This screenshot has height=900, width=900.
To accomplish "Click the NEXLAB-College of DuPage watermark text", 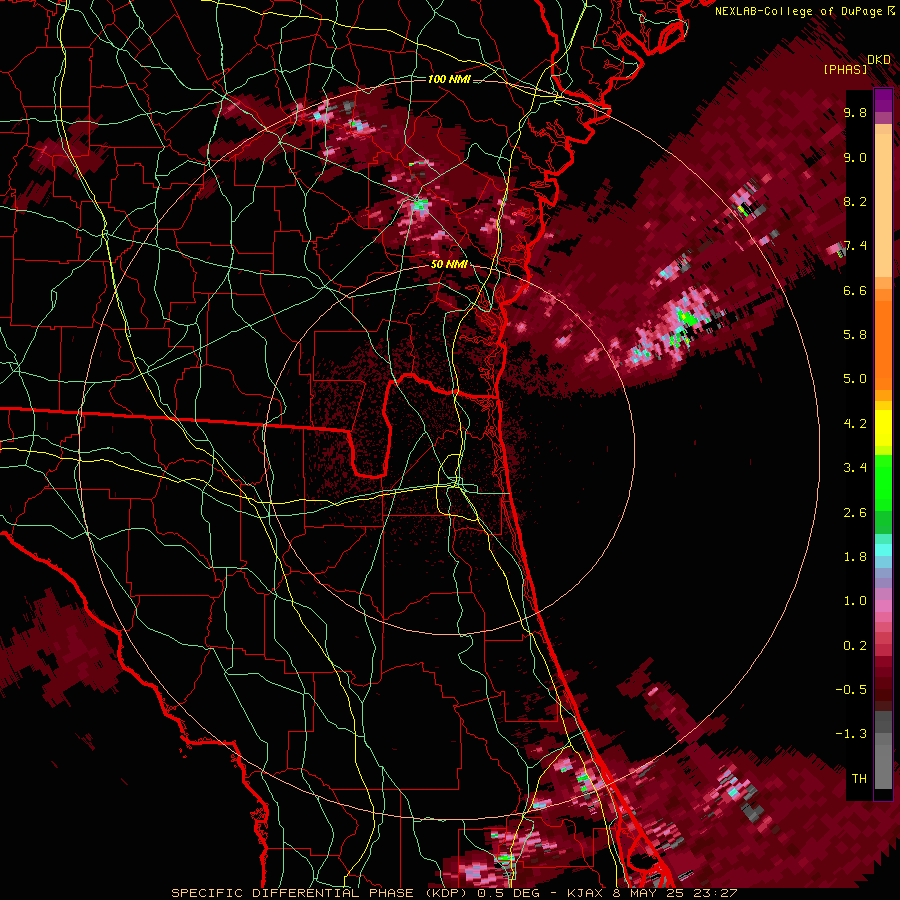I will [806, 11].
